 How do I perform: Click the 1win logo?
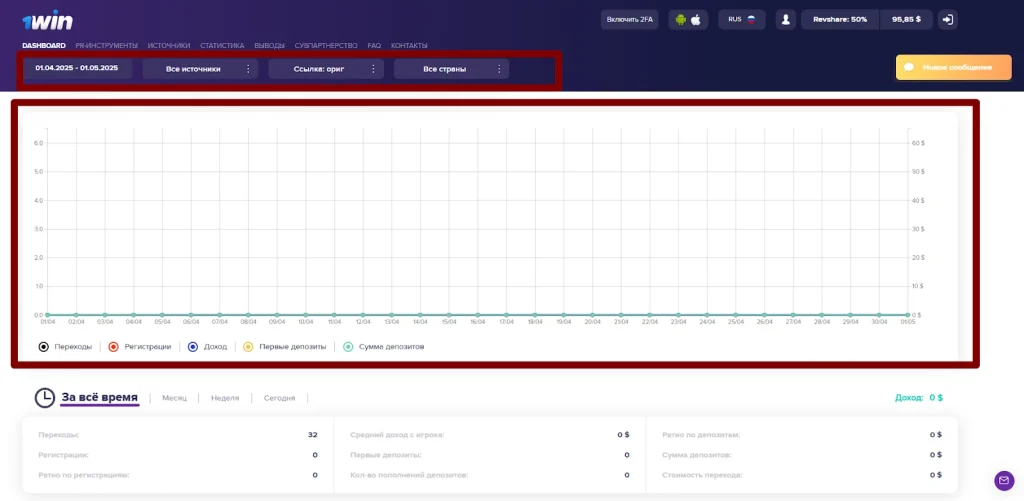pos(48,22)
